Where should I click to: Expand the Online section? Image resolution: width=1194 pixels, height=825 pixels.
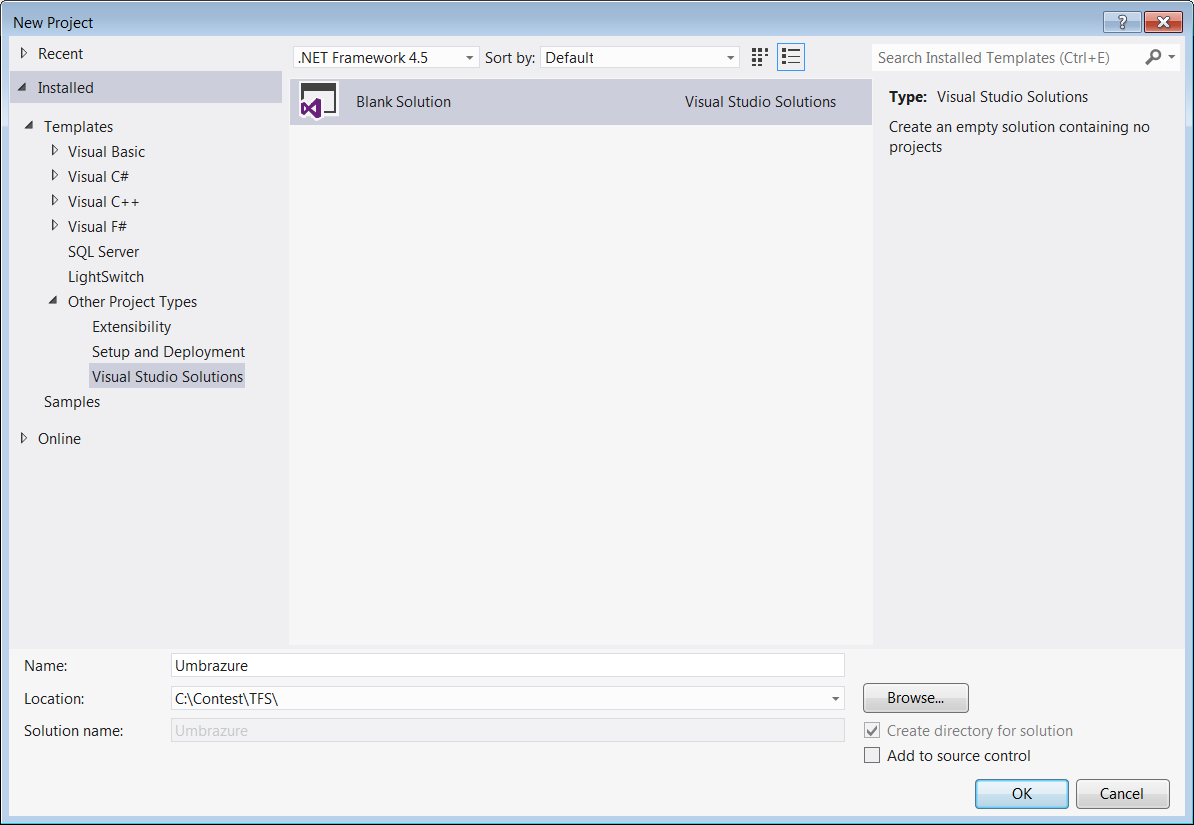click(x=25, y=438)
